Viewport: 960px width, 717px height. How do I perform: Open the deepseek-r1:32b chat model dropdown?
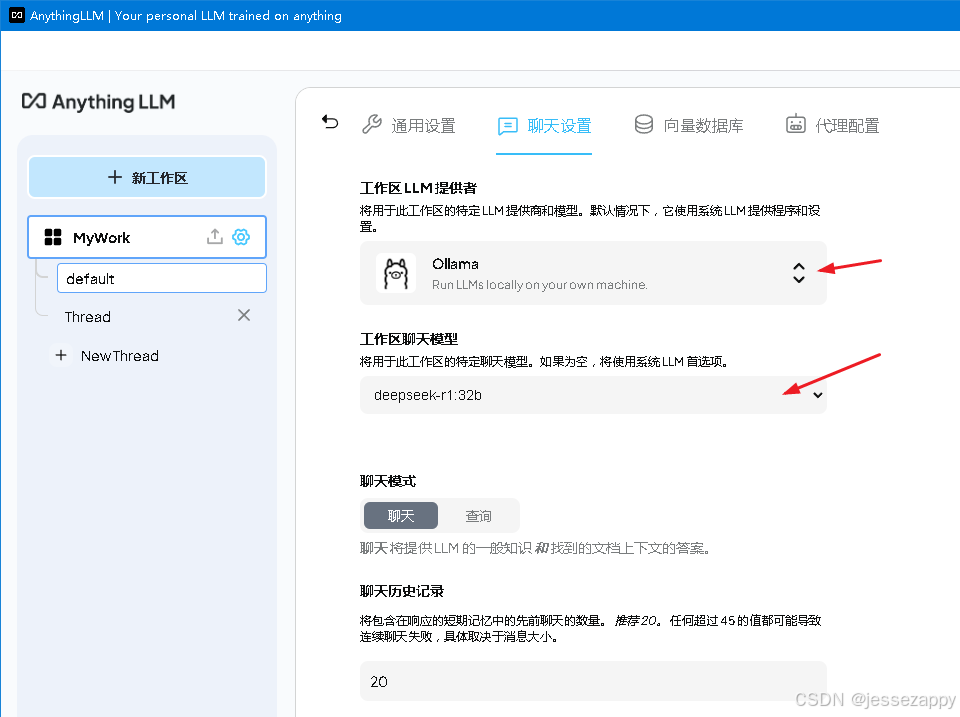coord(593,395)
